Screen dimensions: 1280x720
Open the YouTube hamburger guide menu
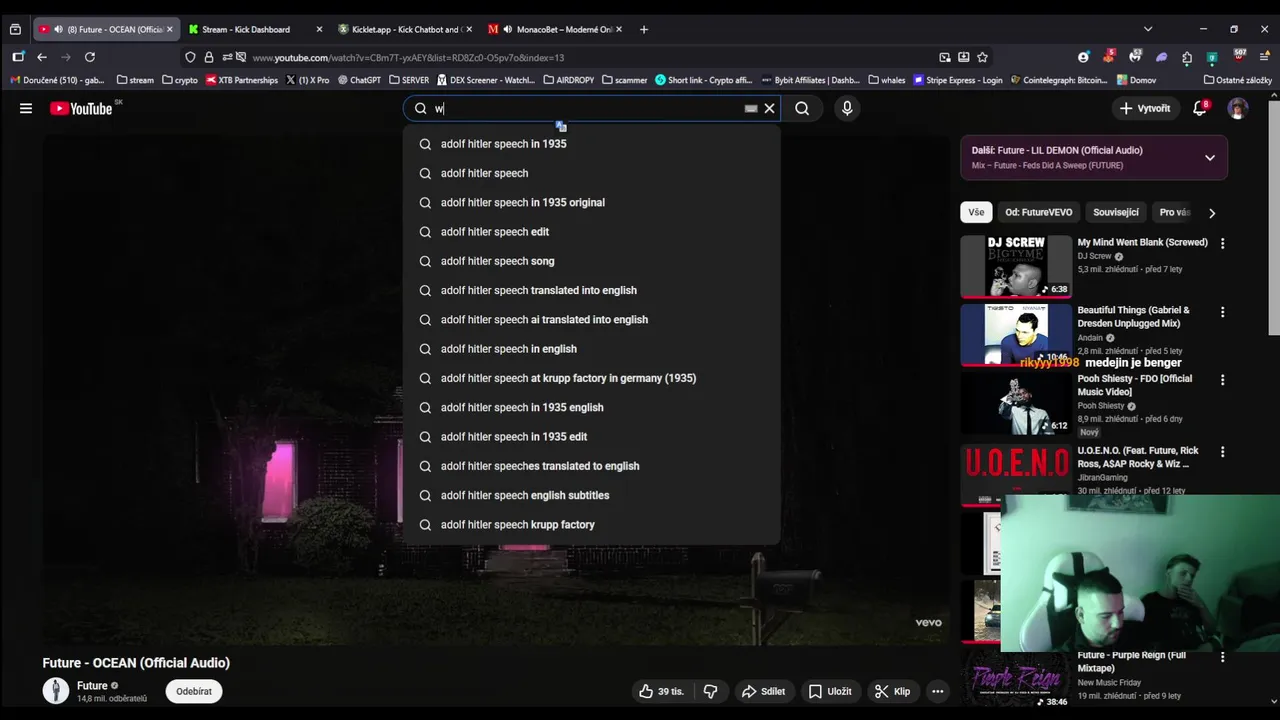(26, 108)
